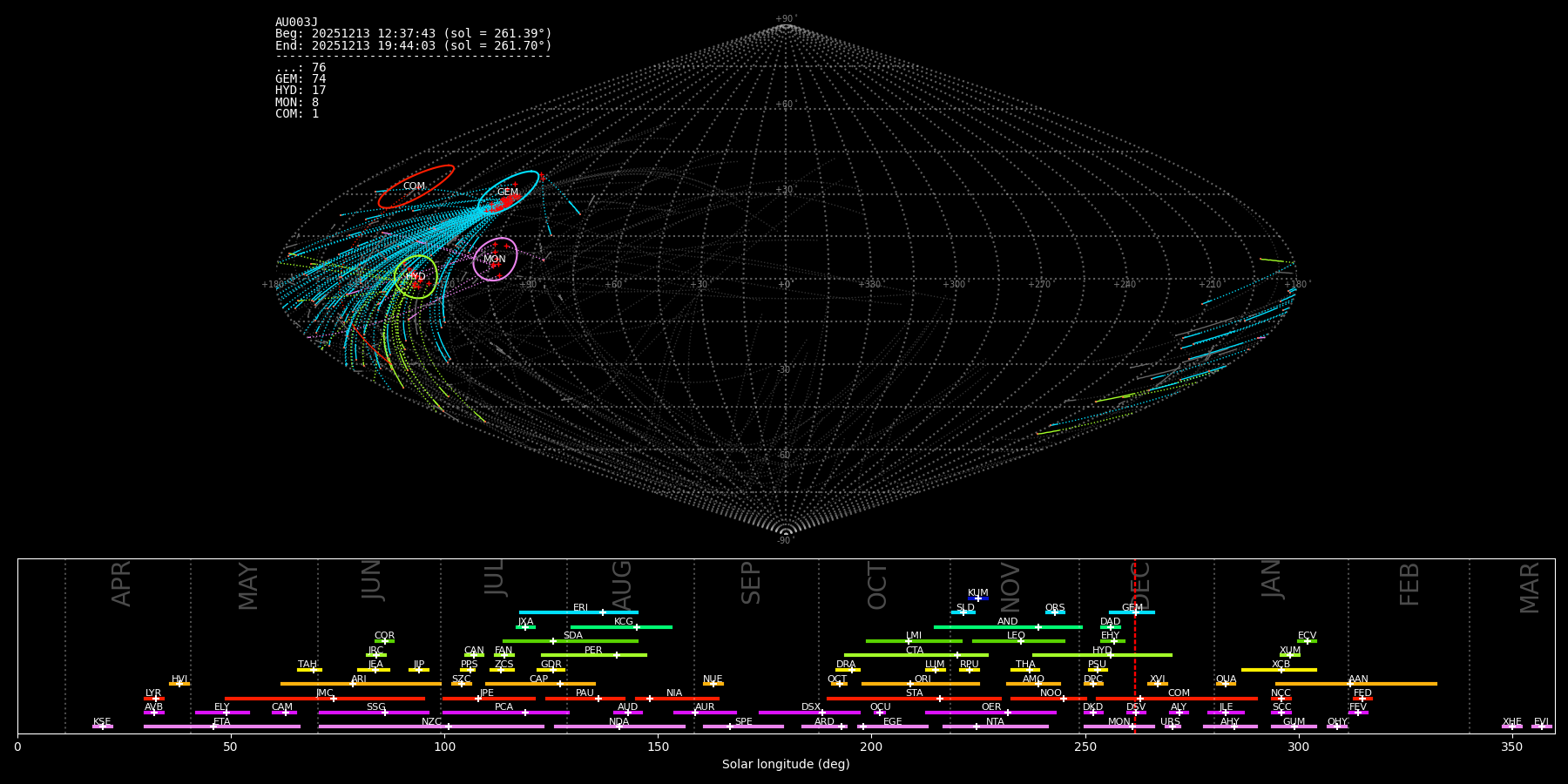Click the DRA shower label in timeline
The image size is (1568, 784).
pos(846,665)
